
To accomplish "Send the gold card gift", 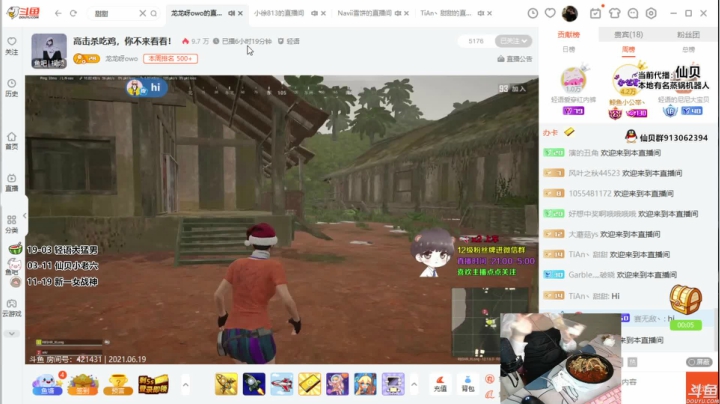I will 309,384.
